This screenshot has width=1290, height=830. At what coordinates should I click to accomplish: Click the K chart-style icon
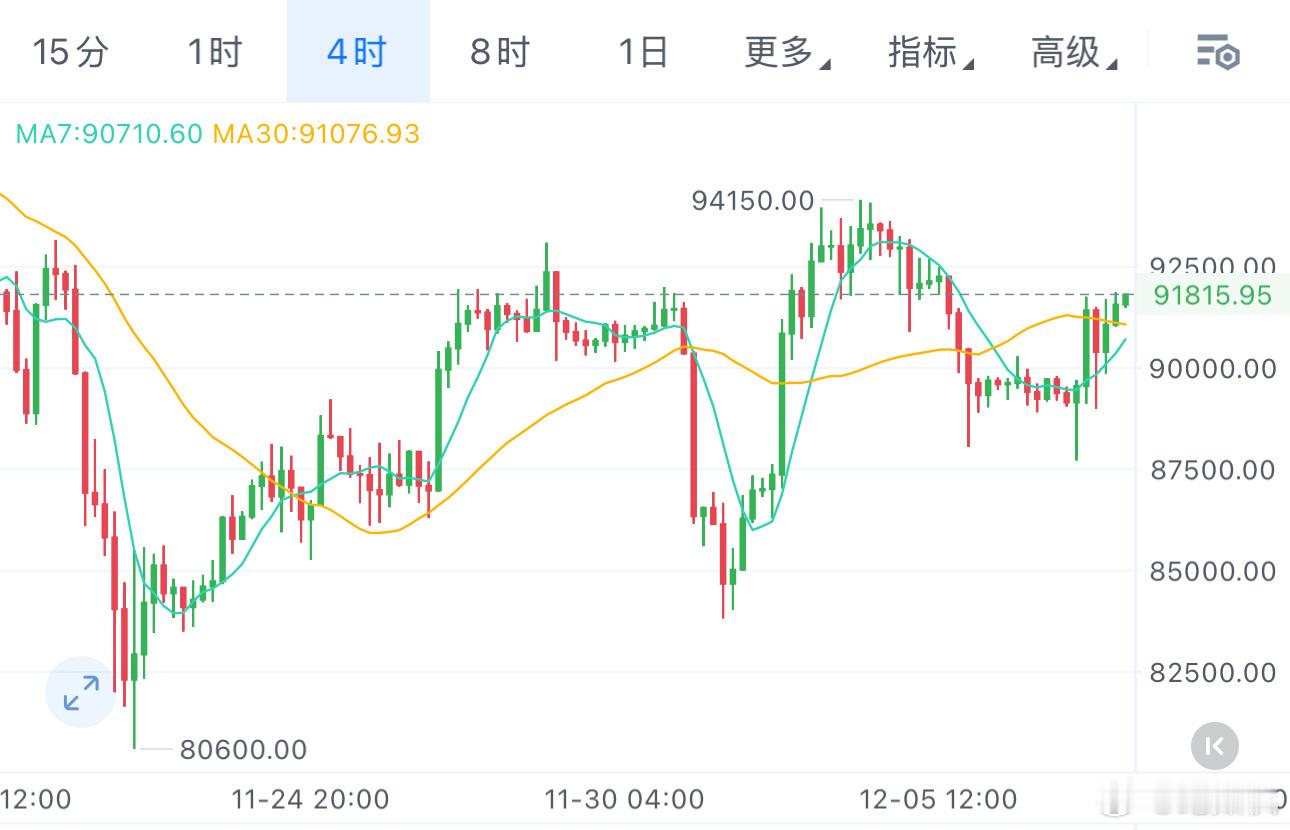(x=1213, y=747)
